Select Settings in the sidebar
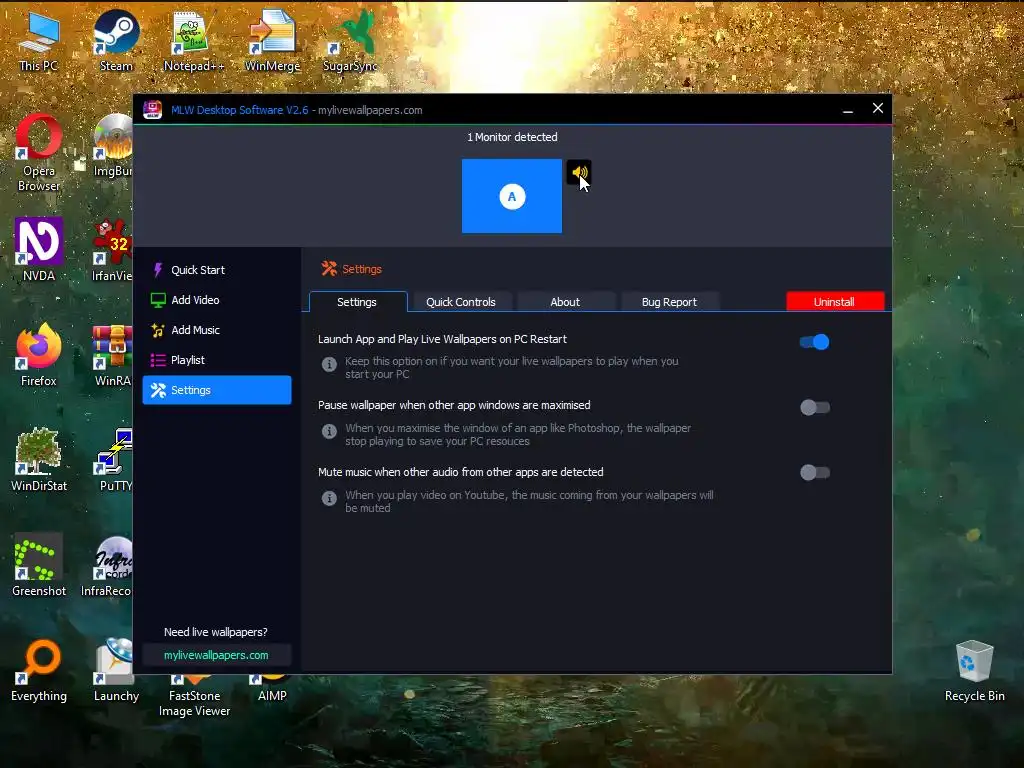This screenshot has height=768, width=1024. 217,390
